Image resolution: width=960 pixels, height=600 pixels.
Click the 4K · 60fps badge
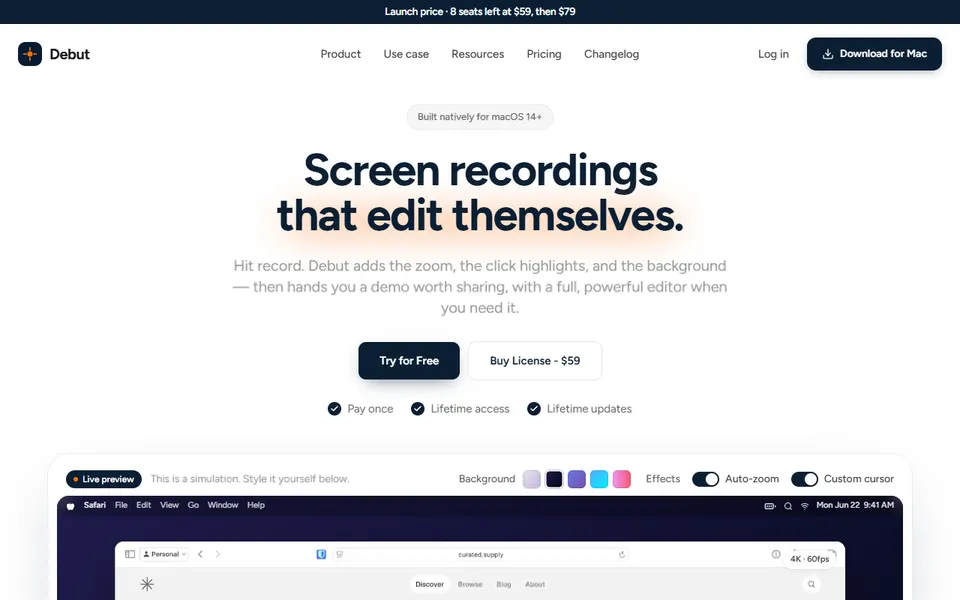pos(809,559)
